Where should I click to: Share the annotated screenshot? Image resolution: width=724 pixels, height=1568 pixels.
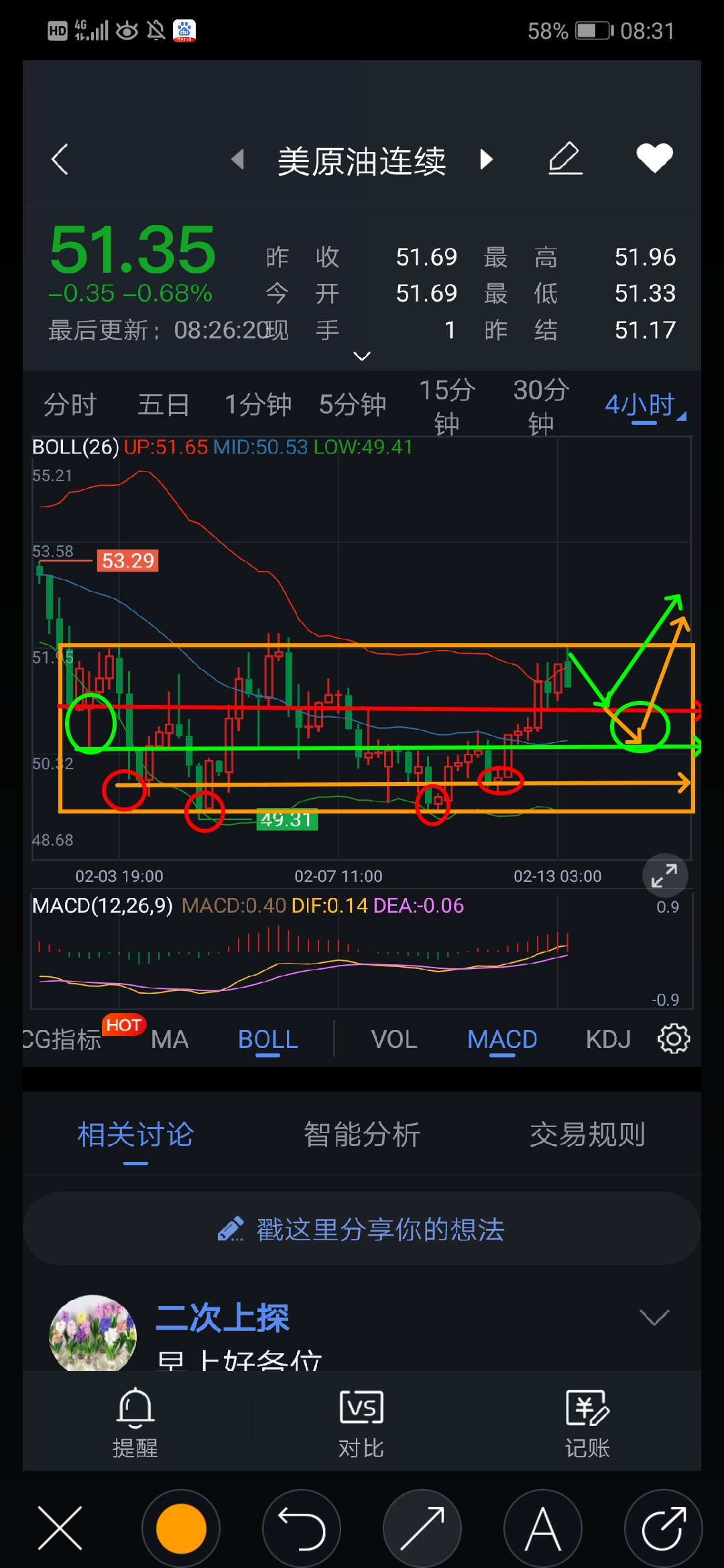[664, 1528]
